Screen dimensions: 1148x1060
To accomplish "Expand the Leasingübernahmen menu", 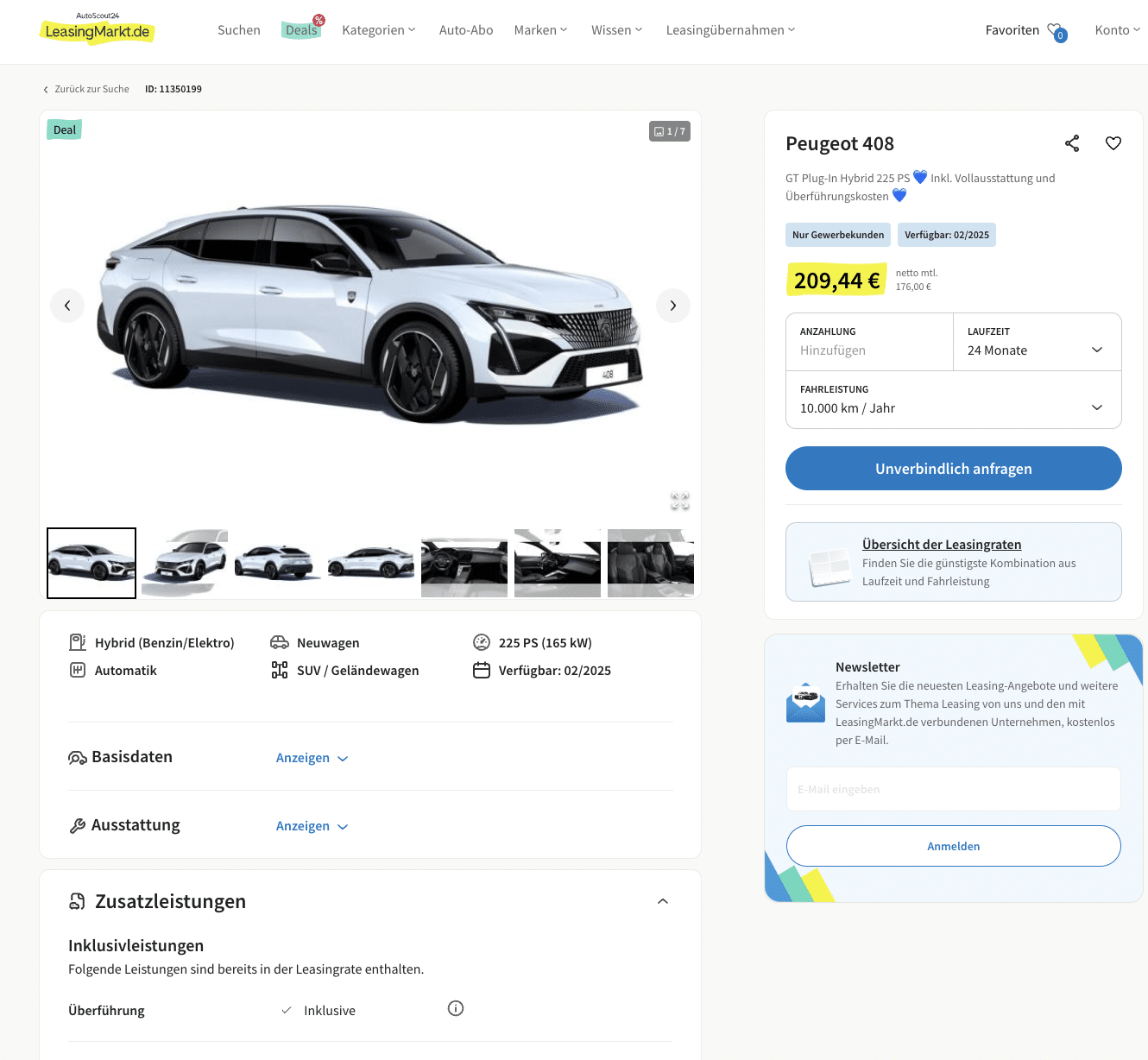I will pos(731,30).
